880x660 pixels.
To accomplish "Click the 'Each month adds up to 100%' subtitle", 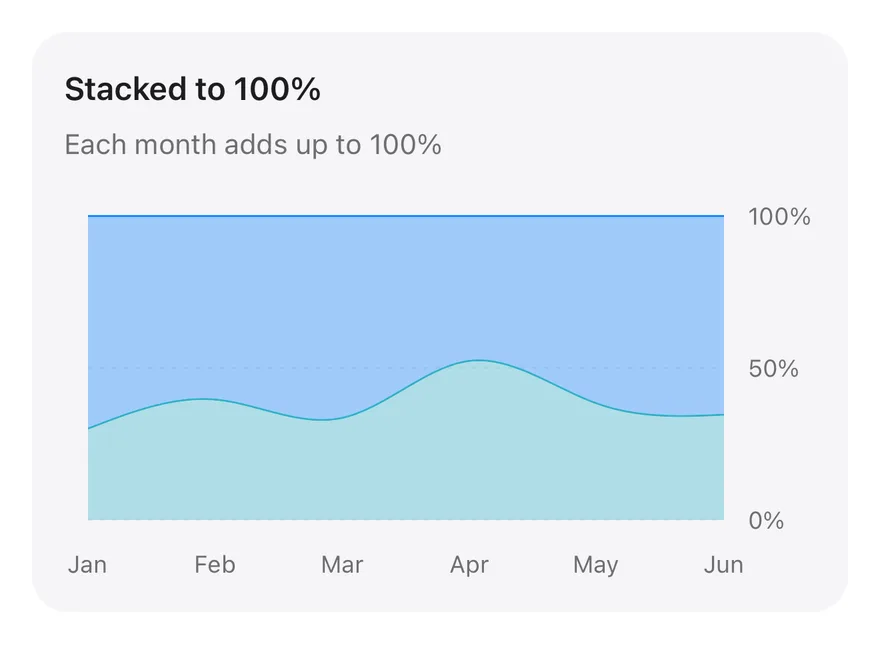I will (253, 145).
